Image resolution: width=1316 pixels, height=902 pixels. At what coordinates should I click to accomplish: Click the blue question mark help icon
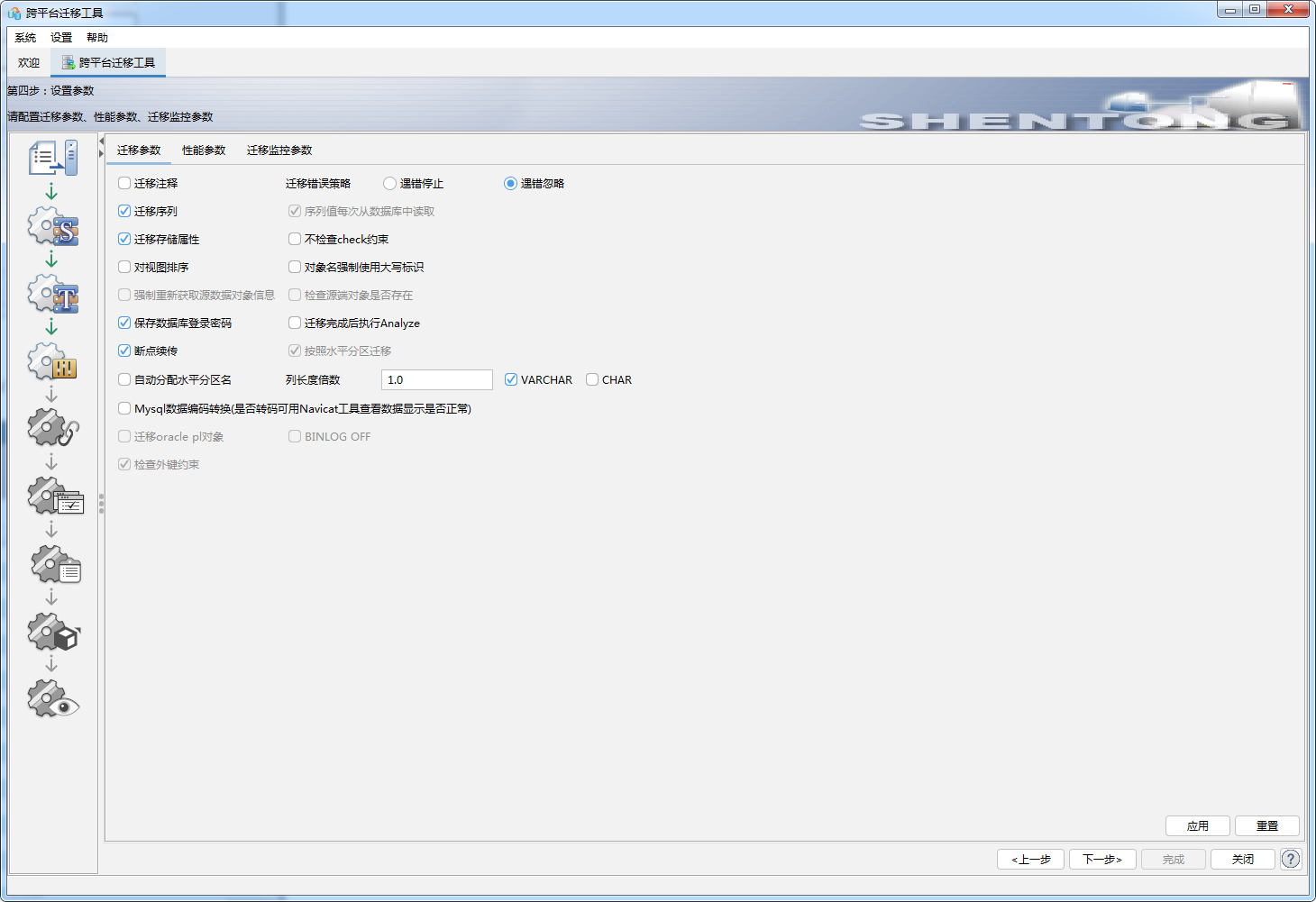1291,859
